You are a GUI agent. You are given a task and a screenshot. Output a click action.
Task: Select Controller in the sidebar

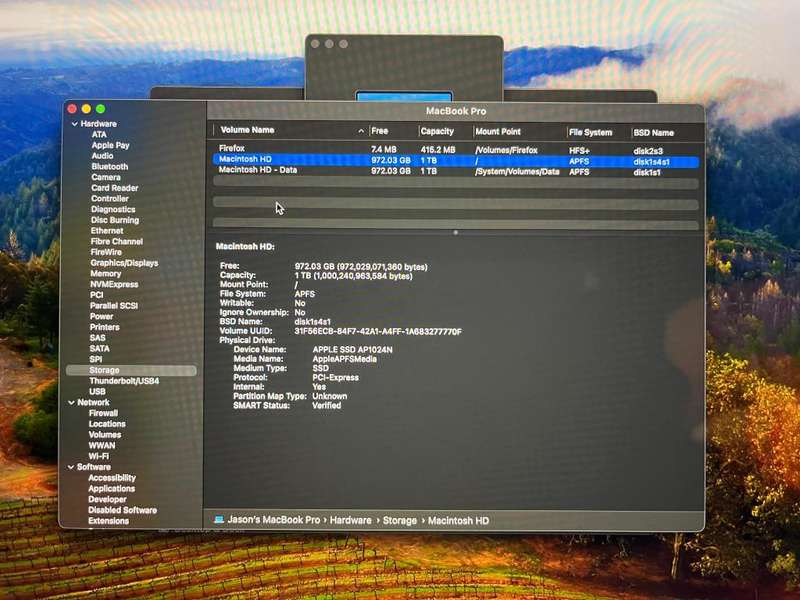click(110, 199)
